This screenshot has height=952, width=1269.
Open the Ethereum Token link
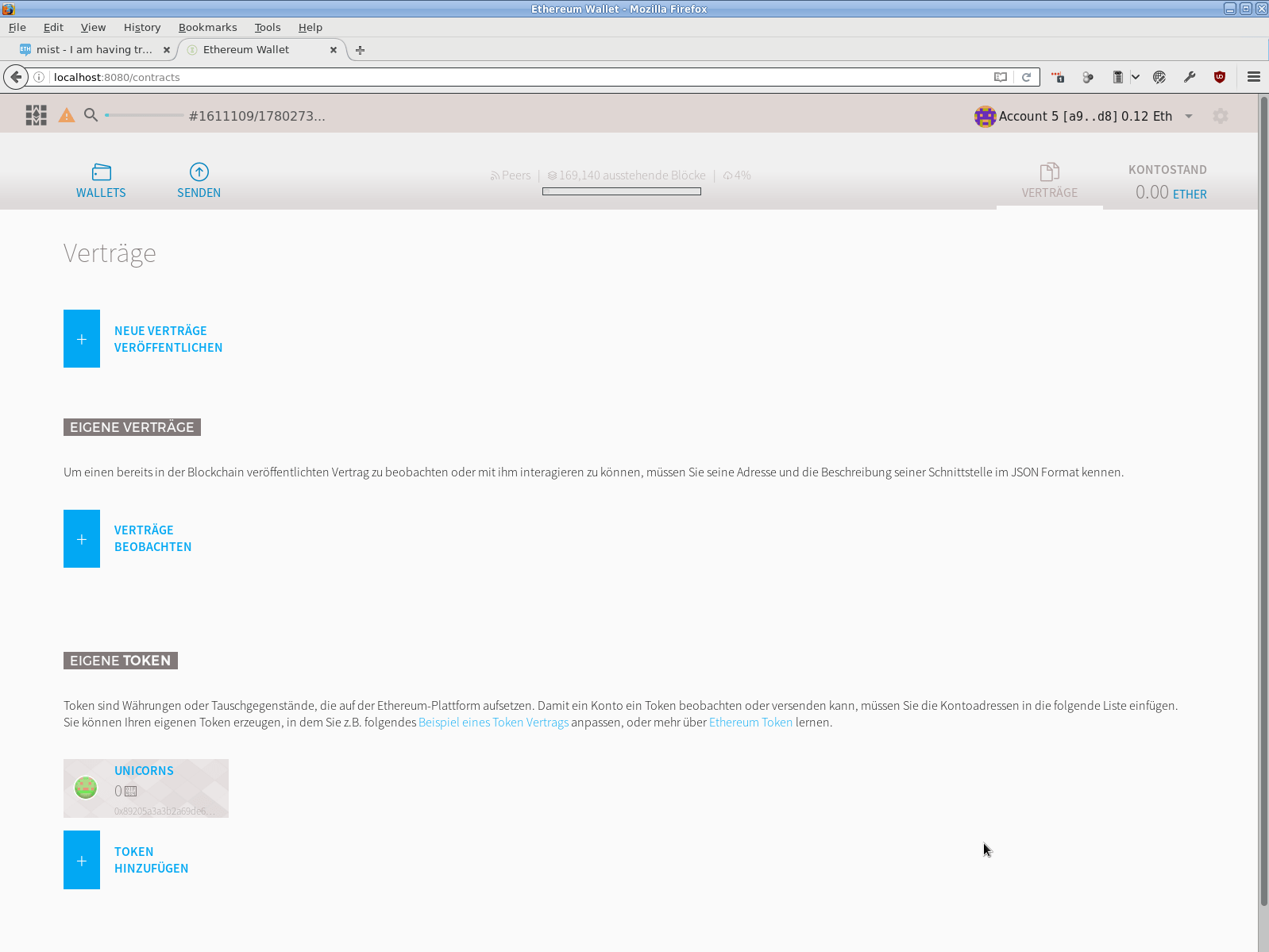[750, 723]
